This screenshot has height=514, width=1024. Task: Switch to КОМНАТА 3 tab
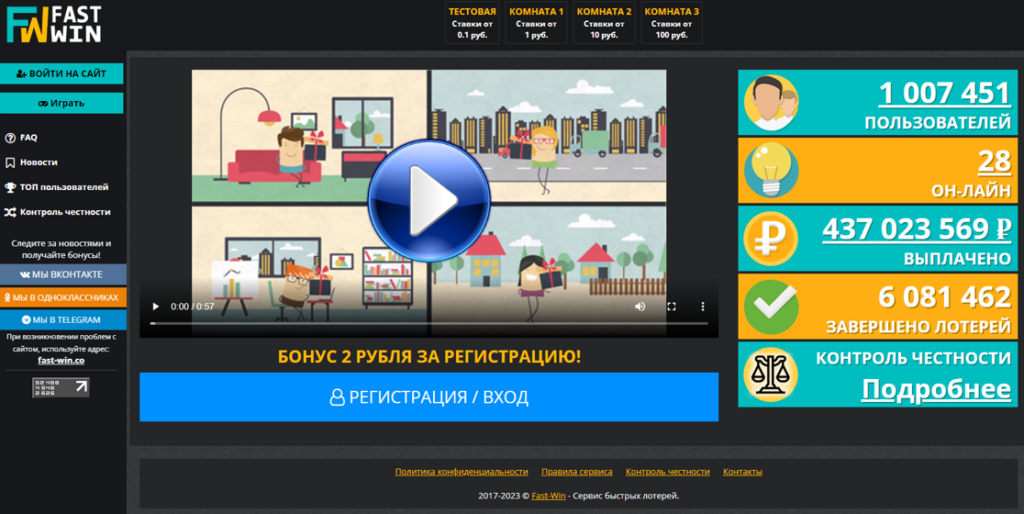coord(672,23)
